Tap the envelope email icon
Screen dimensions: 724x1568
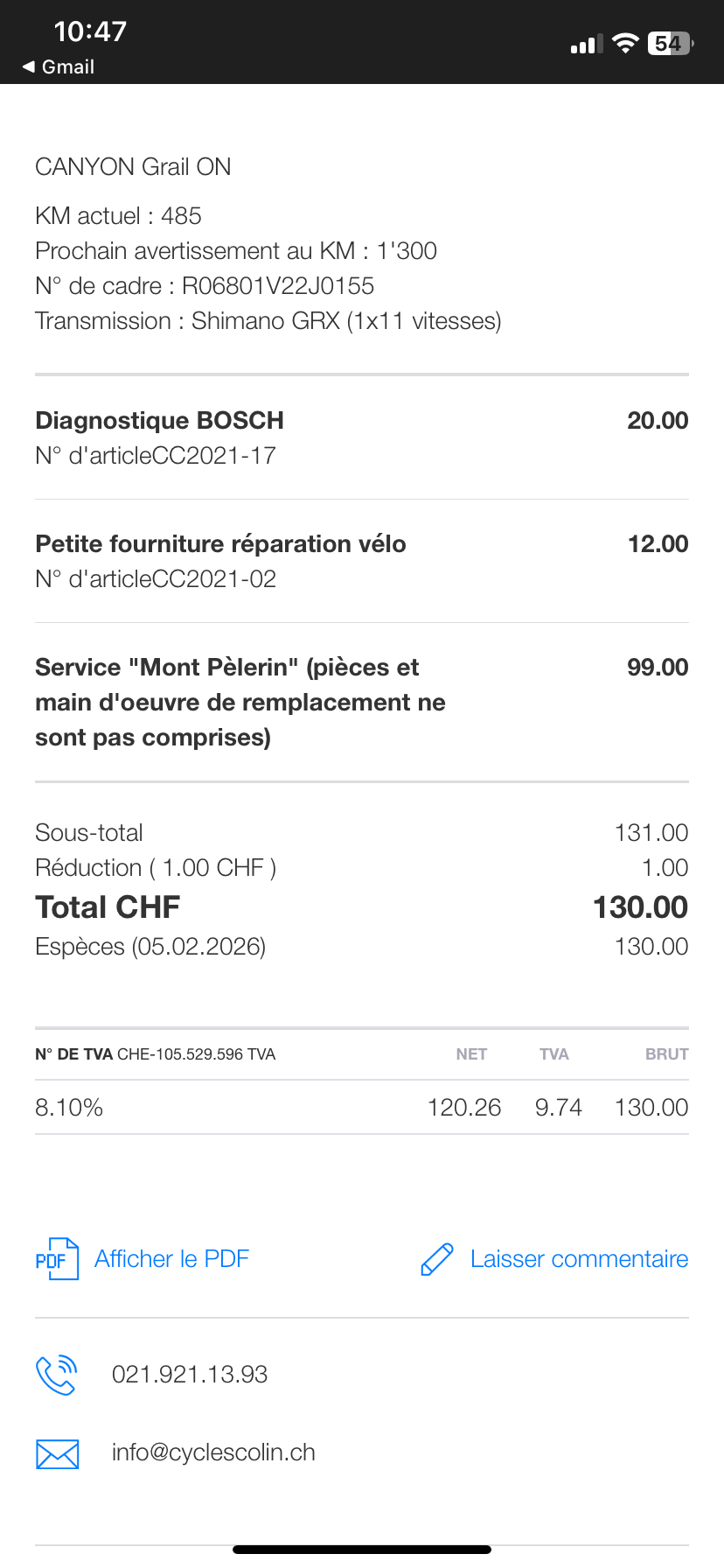coord(57,1453)
